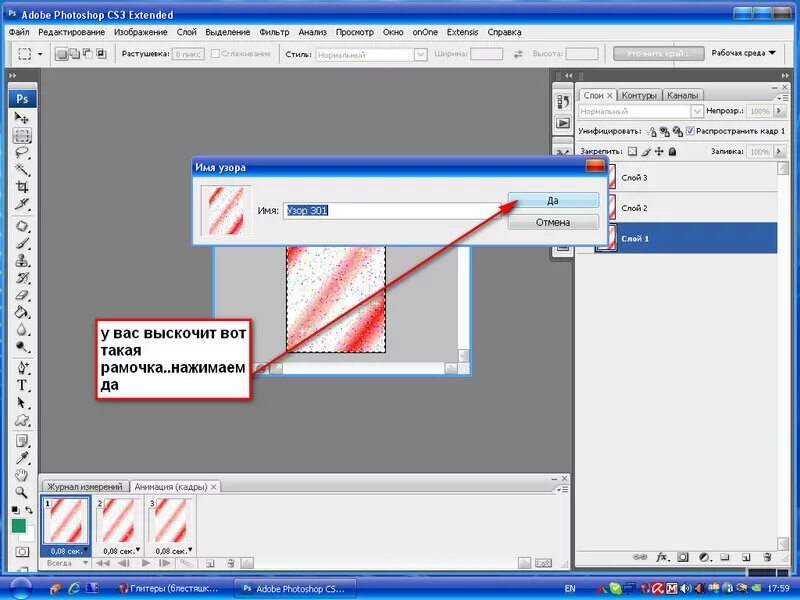Select the Eraser tool

click(x=21, y=295)
